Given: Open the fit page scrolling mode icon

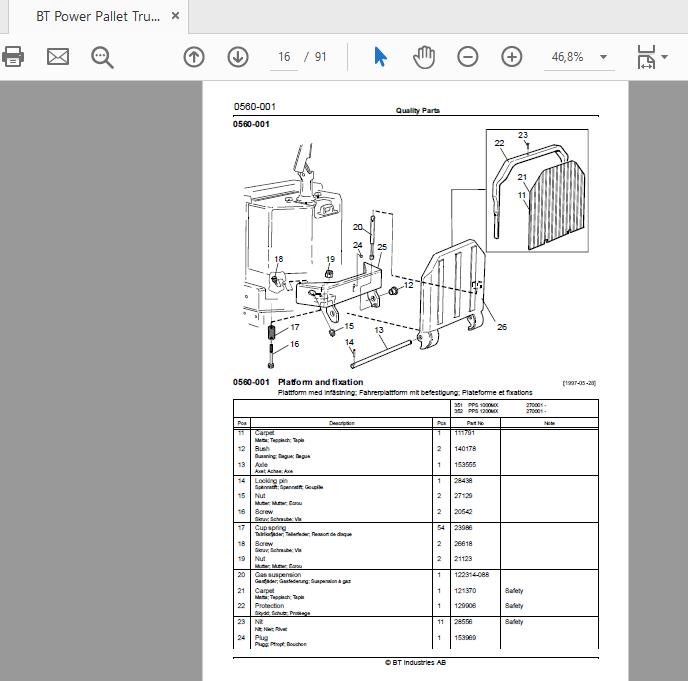Looking at the screenshot, I should 646,57.
